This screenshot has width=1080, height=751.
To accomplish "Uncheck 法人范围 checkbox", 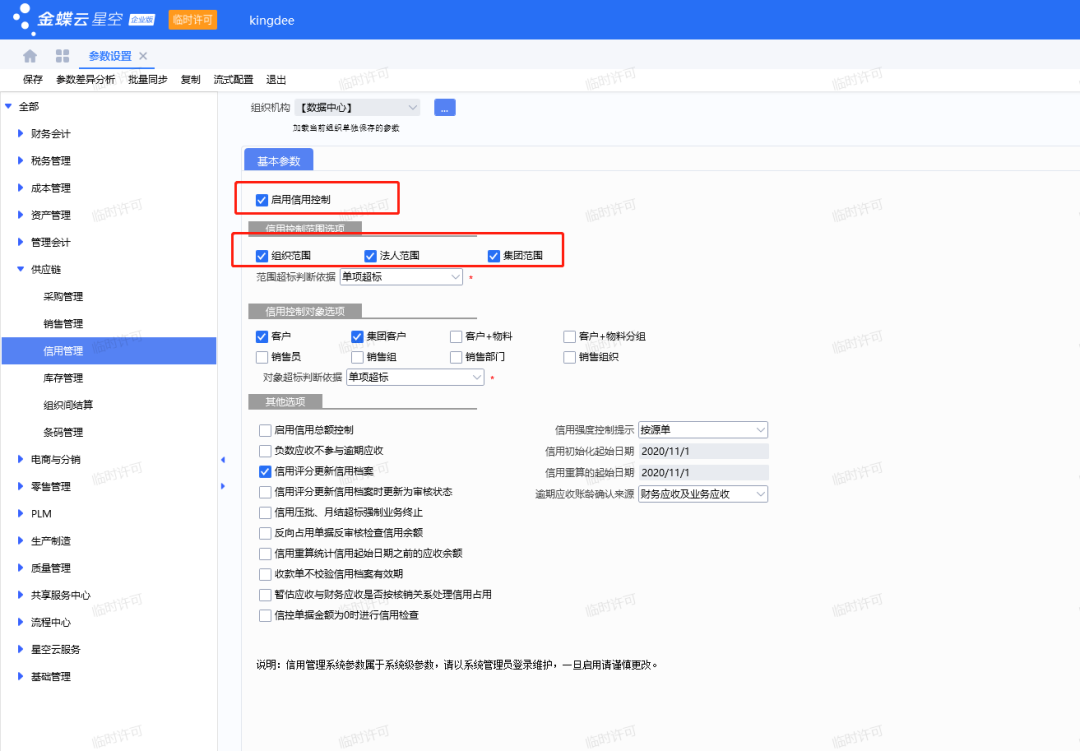I will (371, 256).
